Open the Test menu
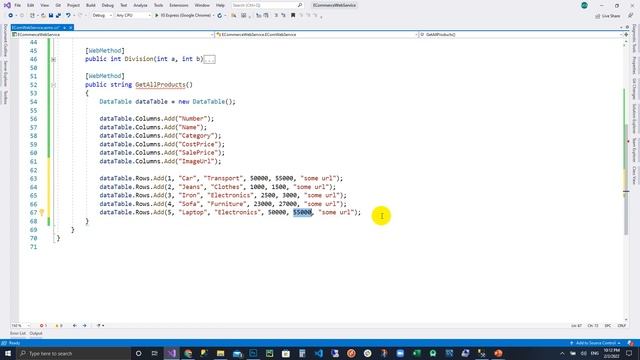640x360 pixels. [x=124, y=5]
